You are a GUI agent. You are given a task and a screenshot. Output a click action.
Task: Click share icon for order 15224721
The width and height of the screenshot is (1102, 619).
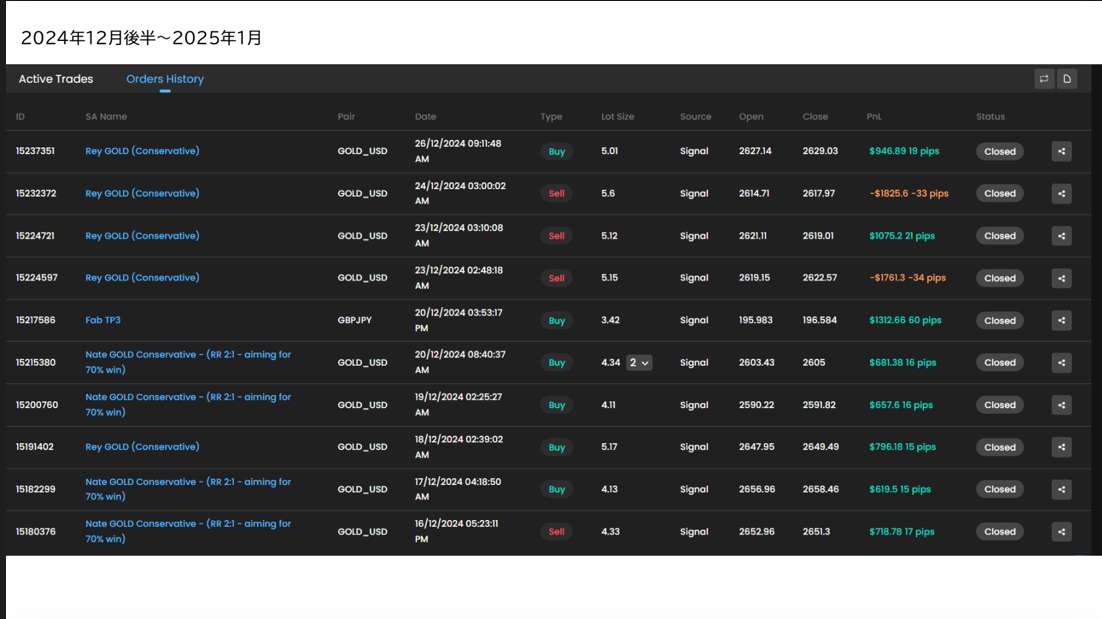pos(1061,236)
